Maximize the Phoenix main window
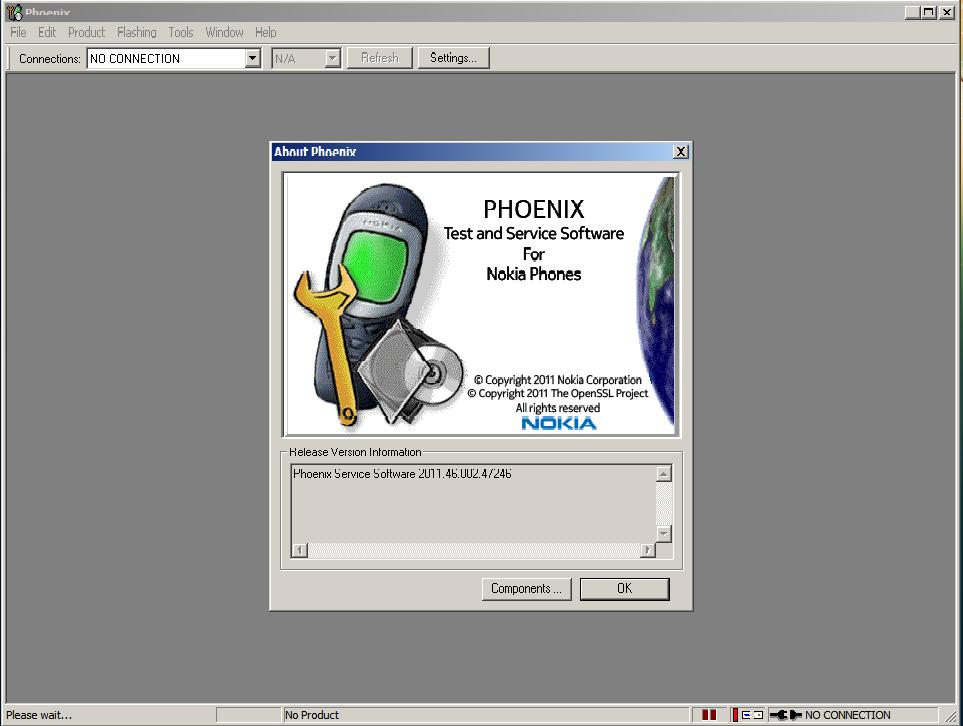Image resolution: width=963 pixels, height=726 pixels. (929, 12)
